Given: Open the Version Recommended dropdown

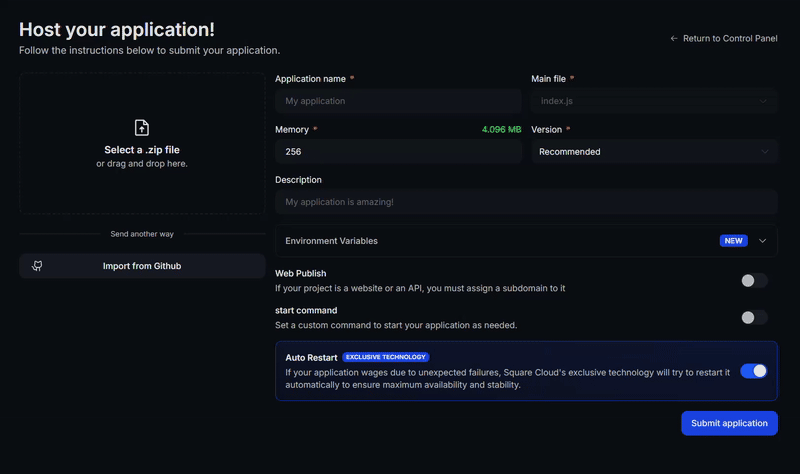Looking at the screenshot, I should [654, 152].
